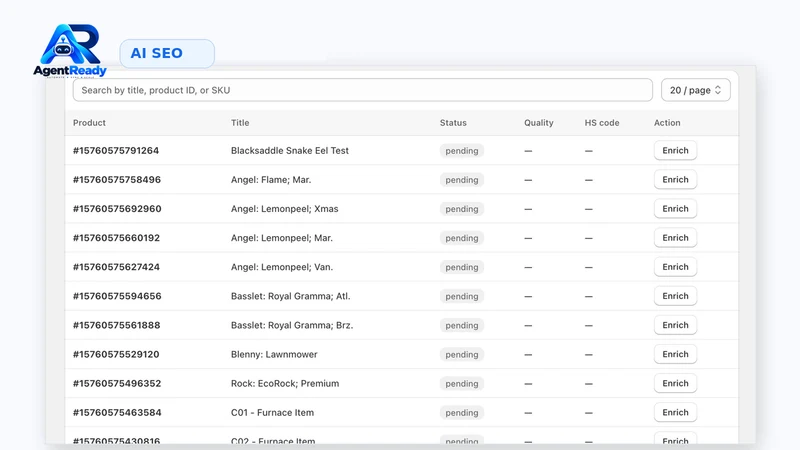The width and height of the screenshot is (800, 450).
Task: Click the HS code column header
Action: 602,122
